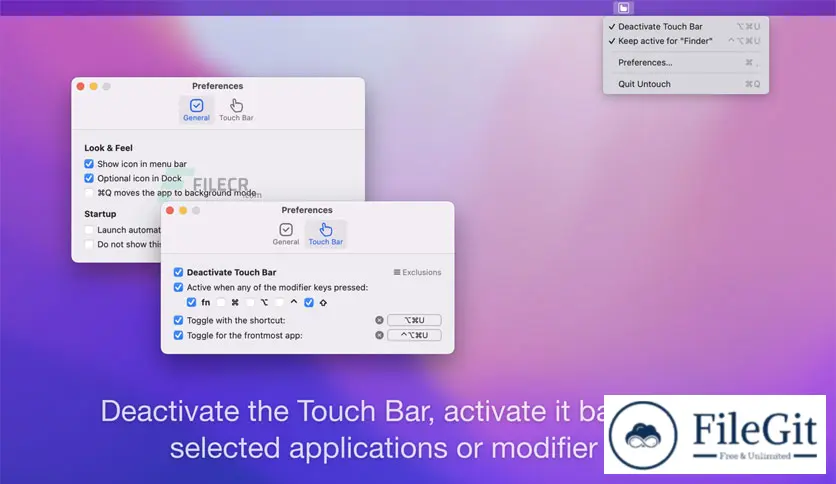This screenshot has height=484, width=836.
Task: Uncheck the fn modifier key checkbox
Action: [x=191, y=302]
